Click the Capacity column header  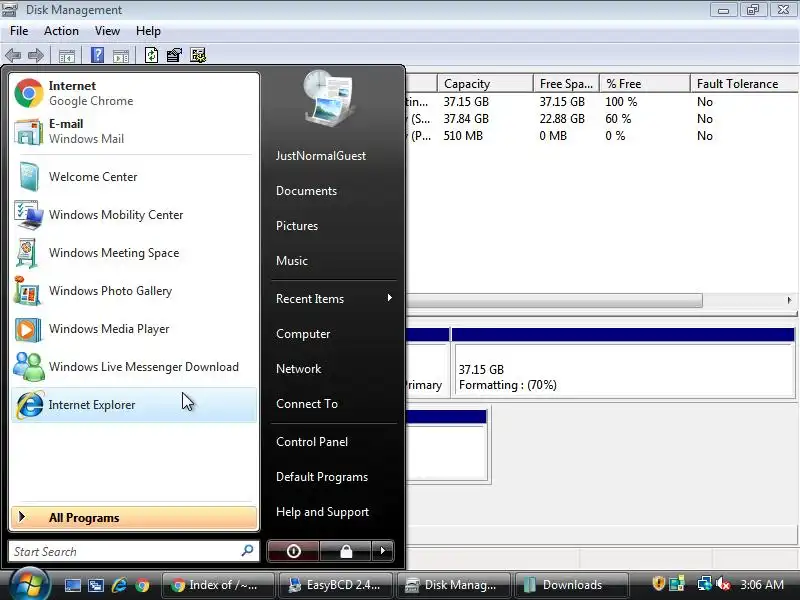click(x=485, y=84)
